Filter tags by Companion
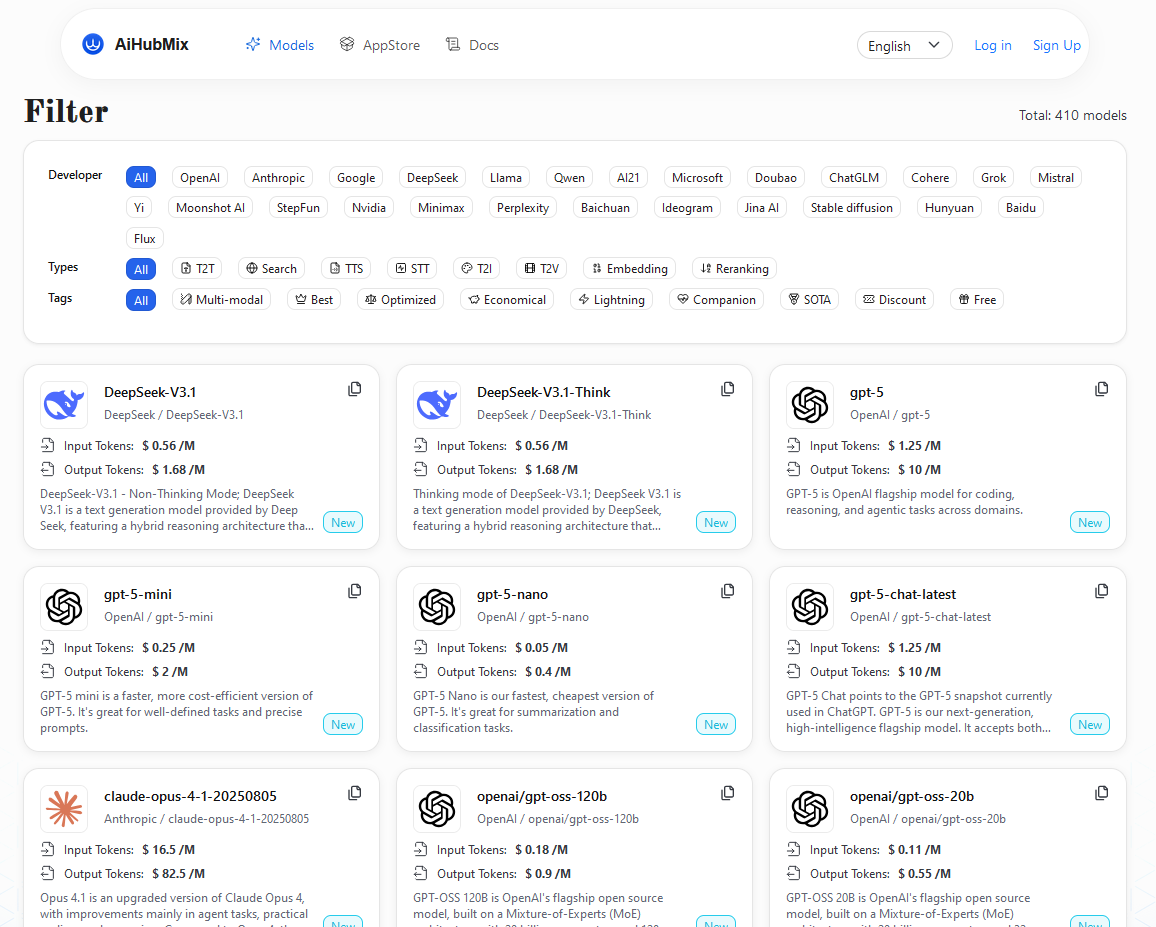The image size is (1156, 927). (717, 299)
